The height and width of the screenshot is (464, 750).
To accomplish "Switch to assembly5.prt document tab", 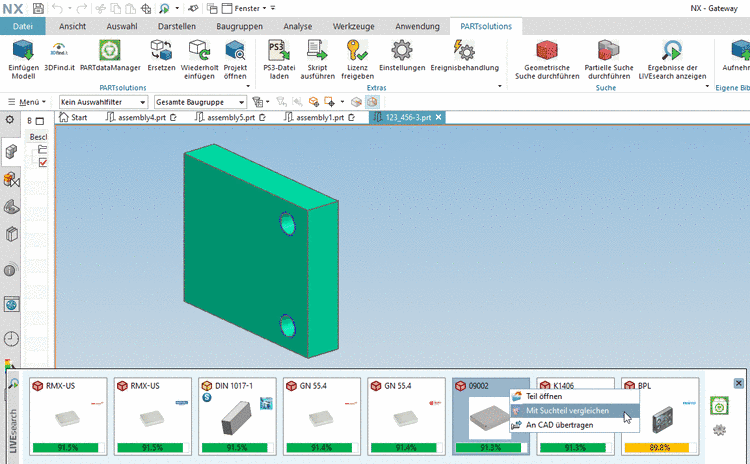I will click(x=231, y=117).
